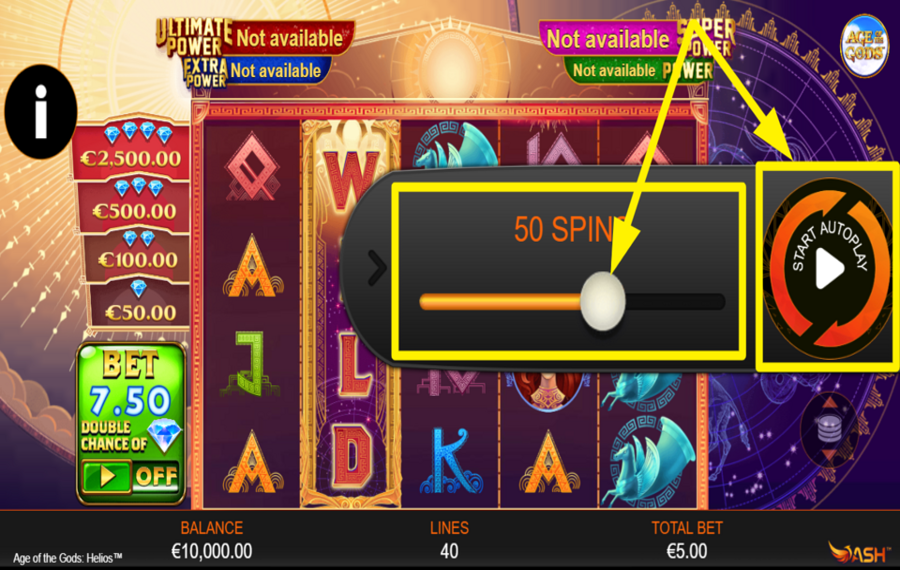The height and width of the screenshot is (570, 900).
Task: Collapse autoplay panel with chevron arrow
Action: [x=377, y=267]
